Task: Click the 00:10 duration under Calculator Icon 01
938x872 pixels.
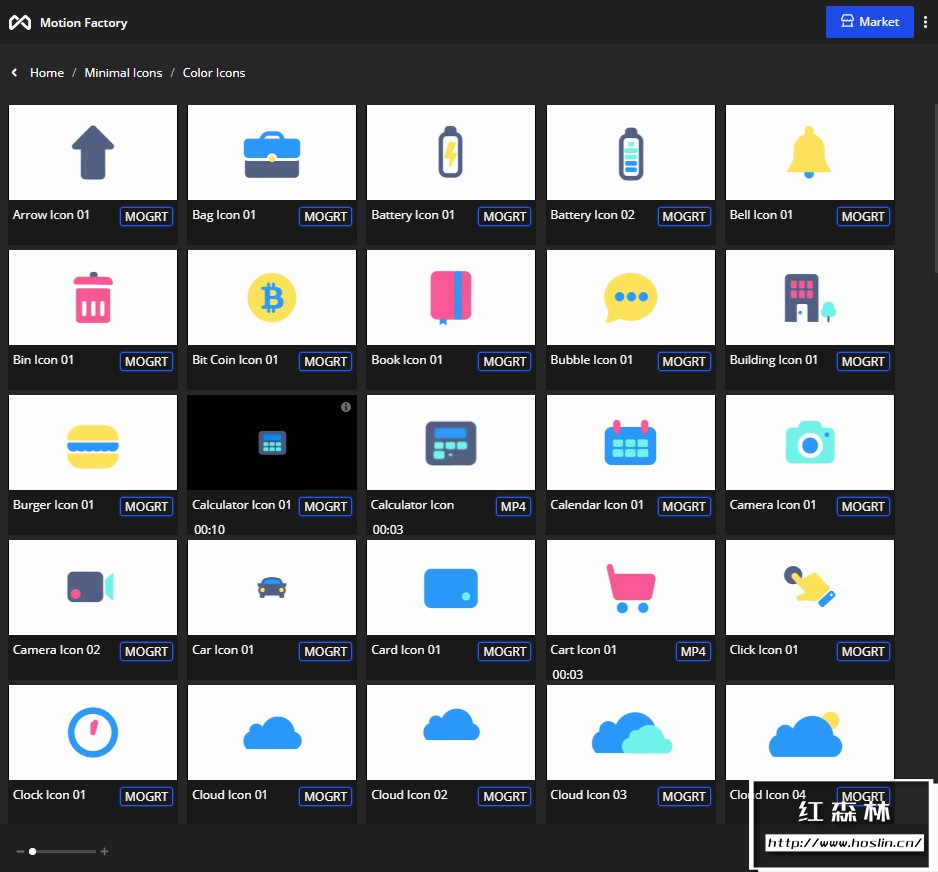Action: (209, 529)
